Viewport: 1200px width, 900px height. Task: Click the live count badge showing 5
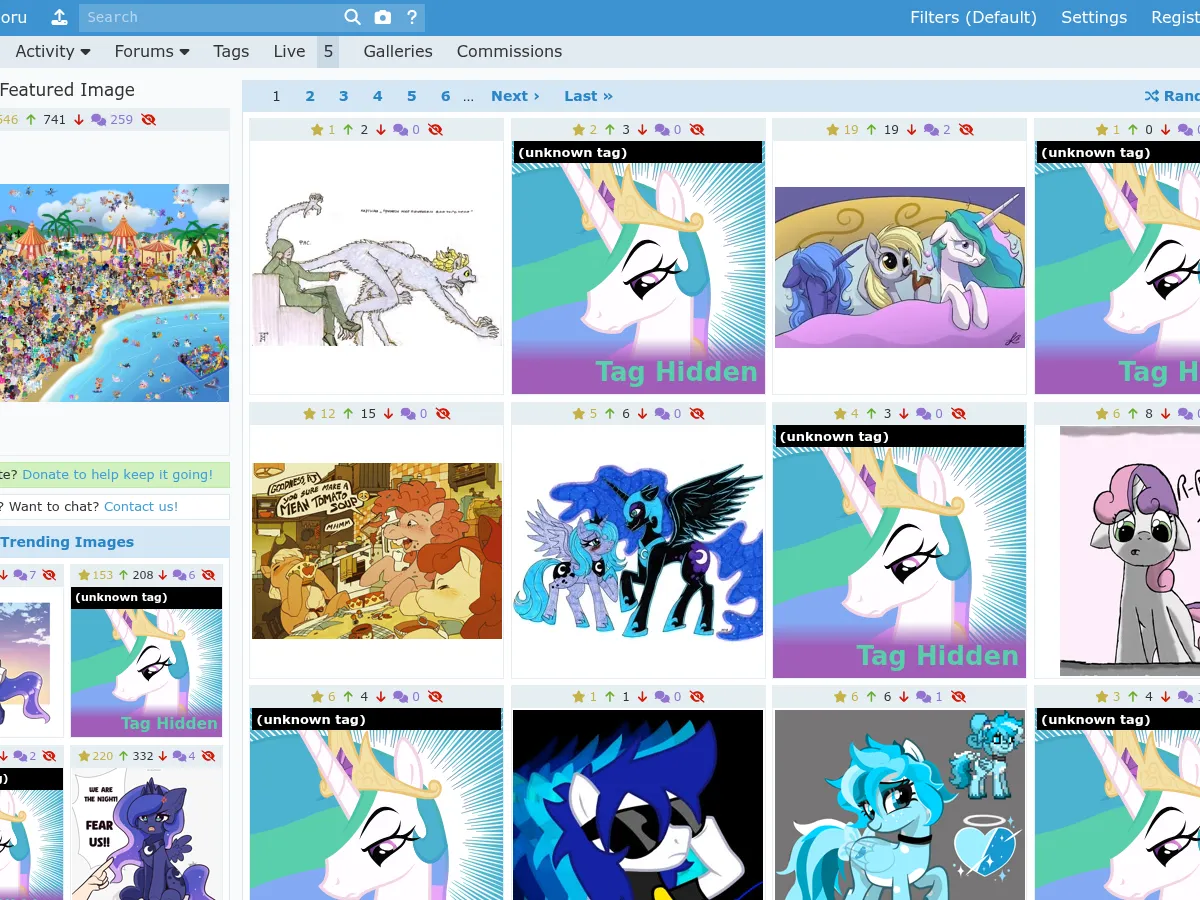click(x=328, y=51)
